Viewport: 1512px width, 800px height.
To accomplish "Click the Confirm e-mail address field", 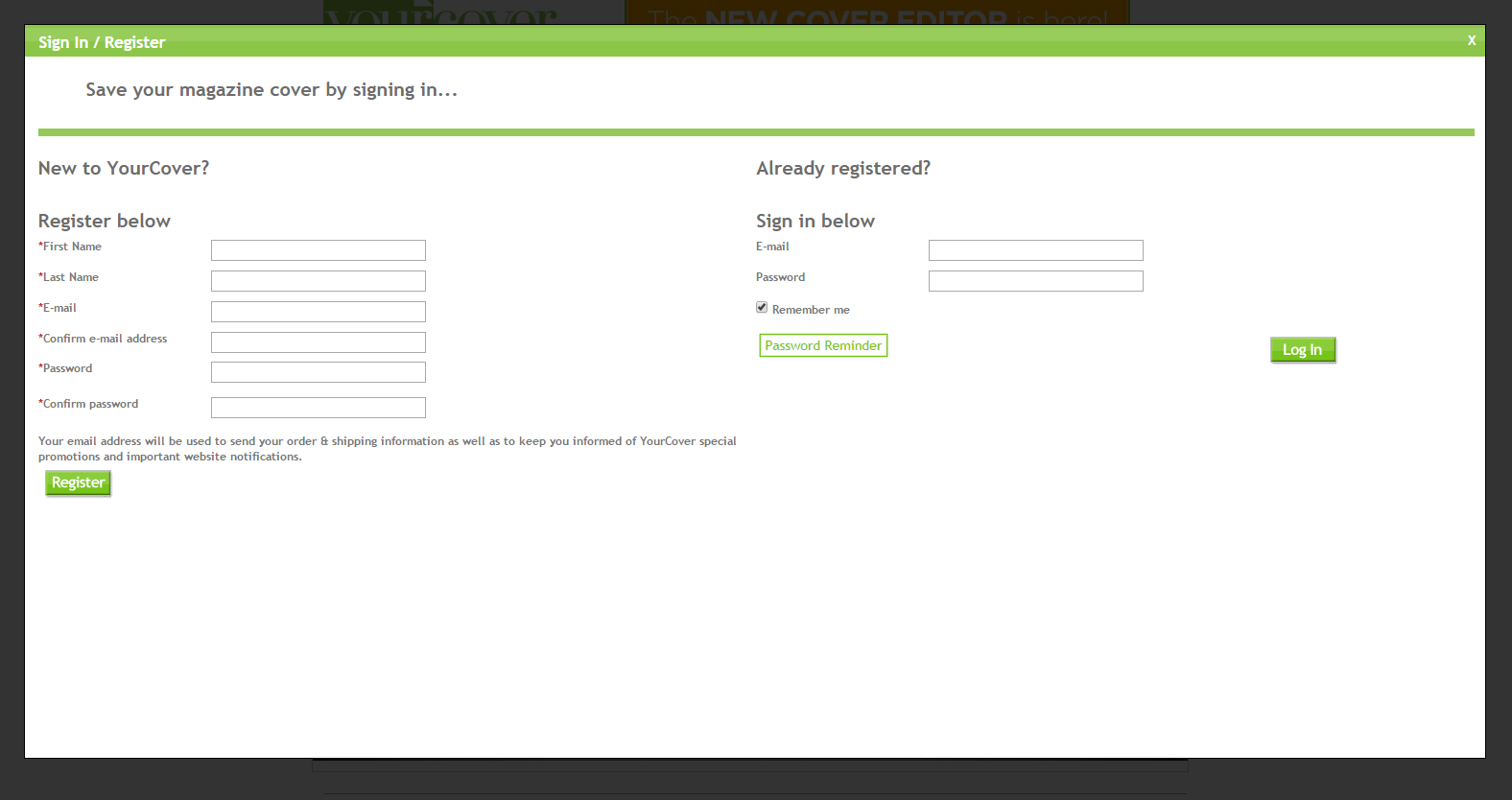I will coord(318,342).
